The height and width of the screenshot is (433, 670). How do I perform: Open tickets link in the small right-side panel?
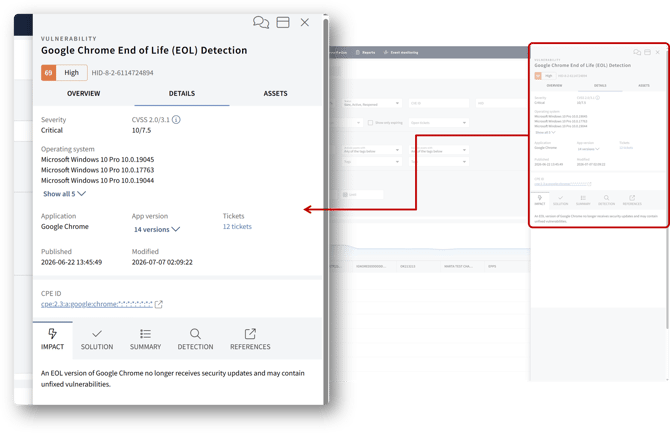point(626,148)
